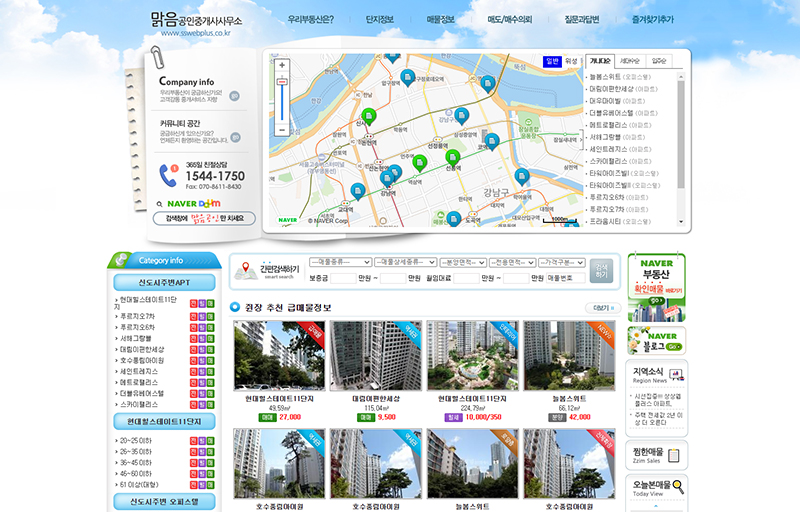Screen dimensions: 800x512
Task: Click the blue map pin near 도곡역
Action: 453,219
